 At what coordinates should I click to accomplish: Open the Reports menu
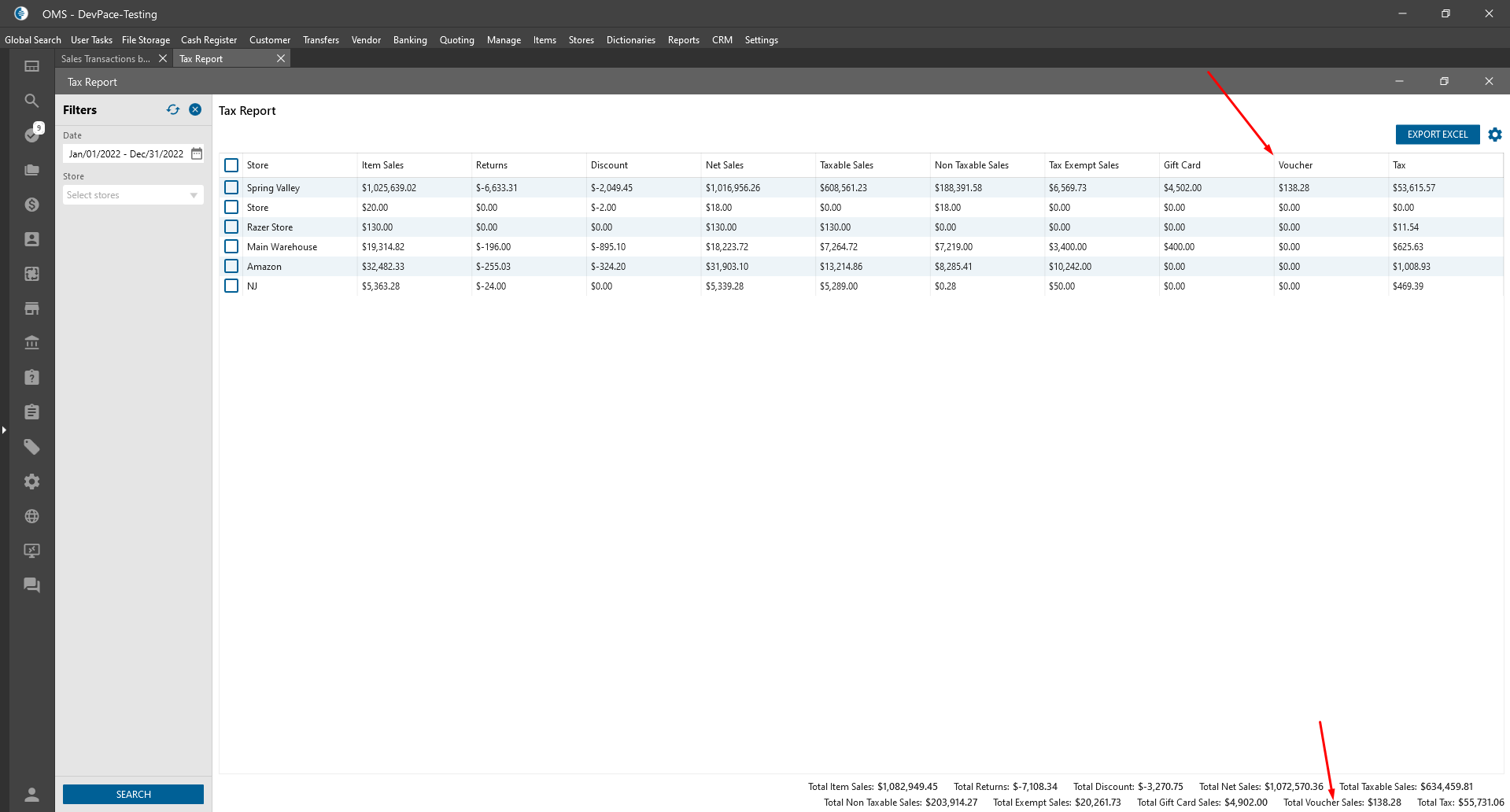(x=684, y=40)
